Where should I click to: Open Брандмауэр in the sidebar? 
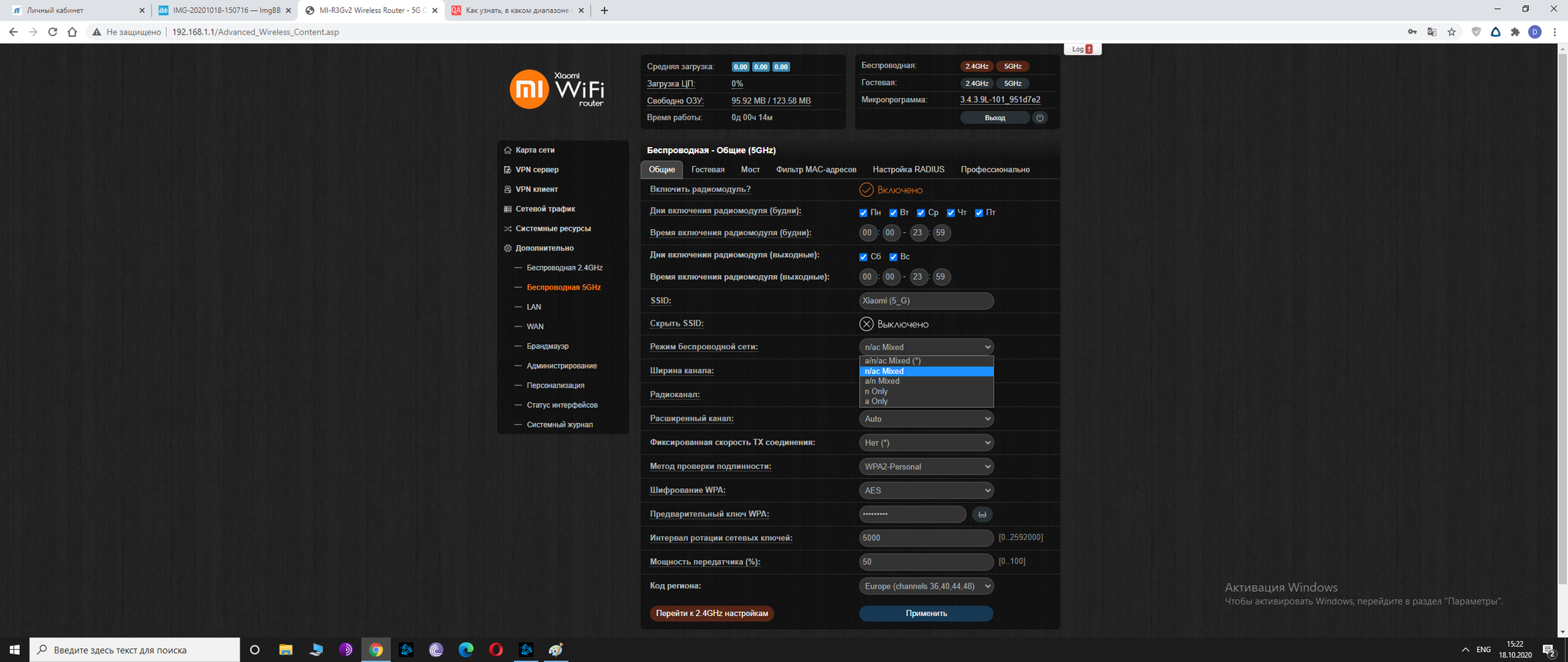coord(547,346)
